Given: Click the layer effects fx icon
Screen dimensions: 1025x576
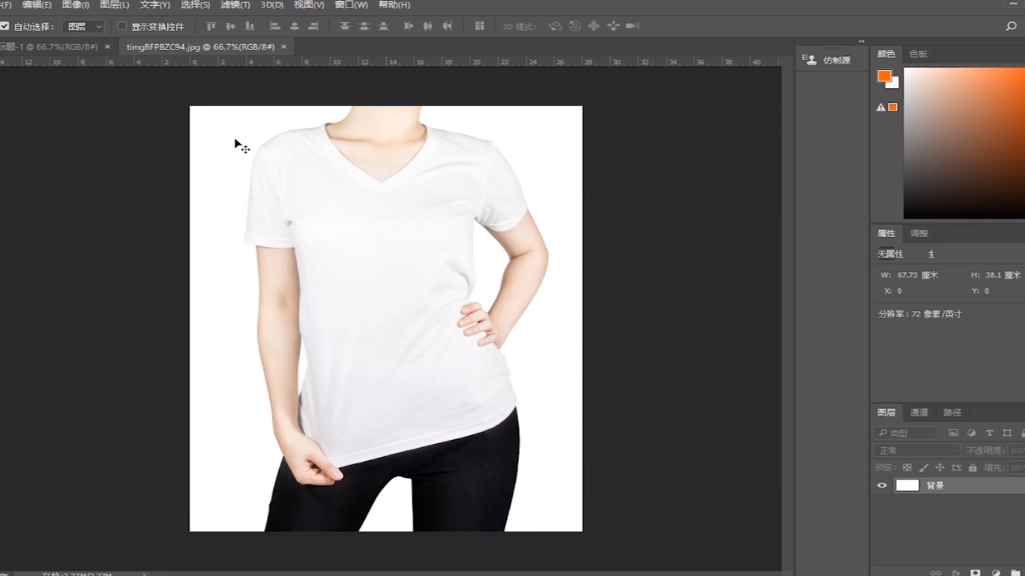Looking at the screenshot, I should (956, 573).
